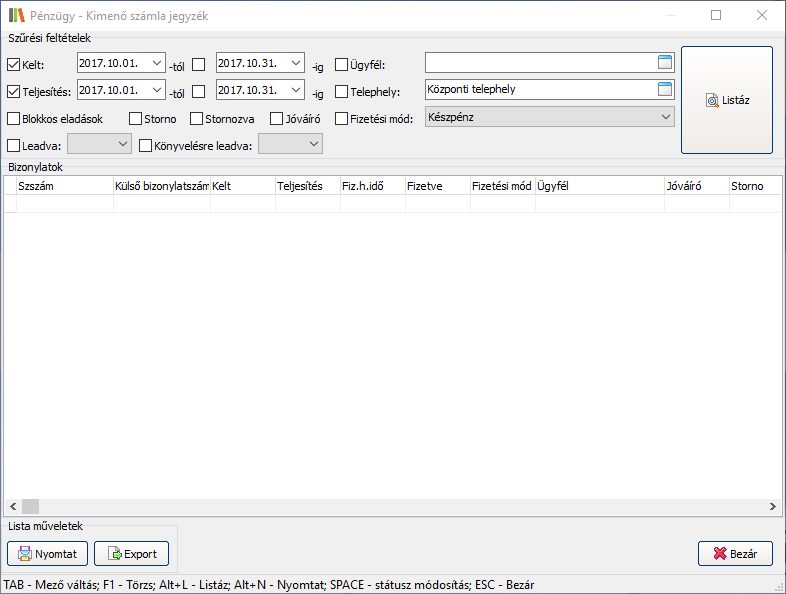Sort by Sszám column header
Image resolution: width=786 pixels, height=594 pixels.
[64, 186]
